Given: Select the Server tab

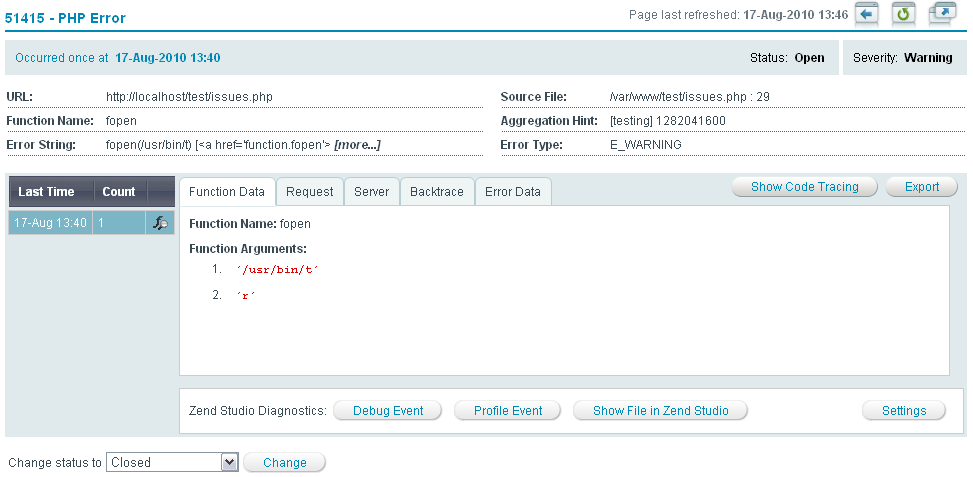Looking at the screenshot, I should [x=372, y=191].
